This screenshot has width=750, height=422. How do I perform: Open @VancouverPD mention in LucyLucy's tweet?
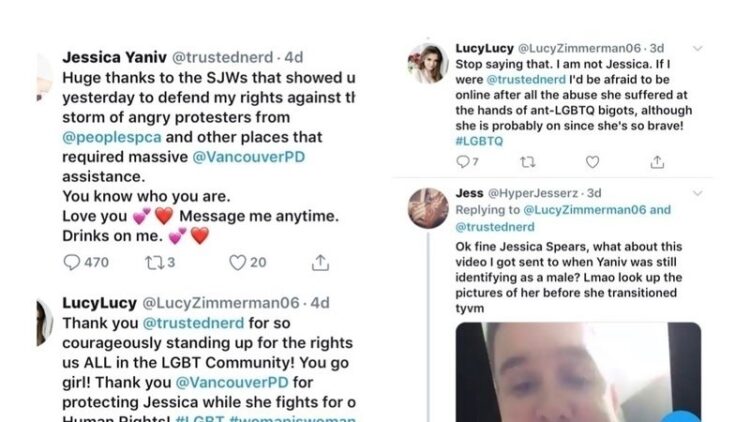(x=232, y=382)
